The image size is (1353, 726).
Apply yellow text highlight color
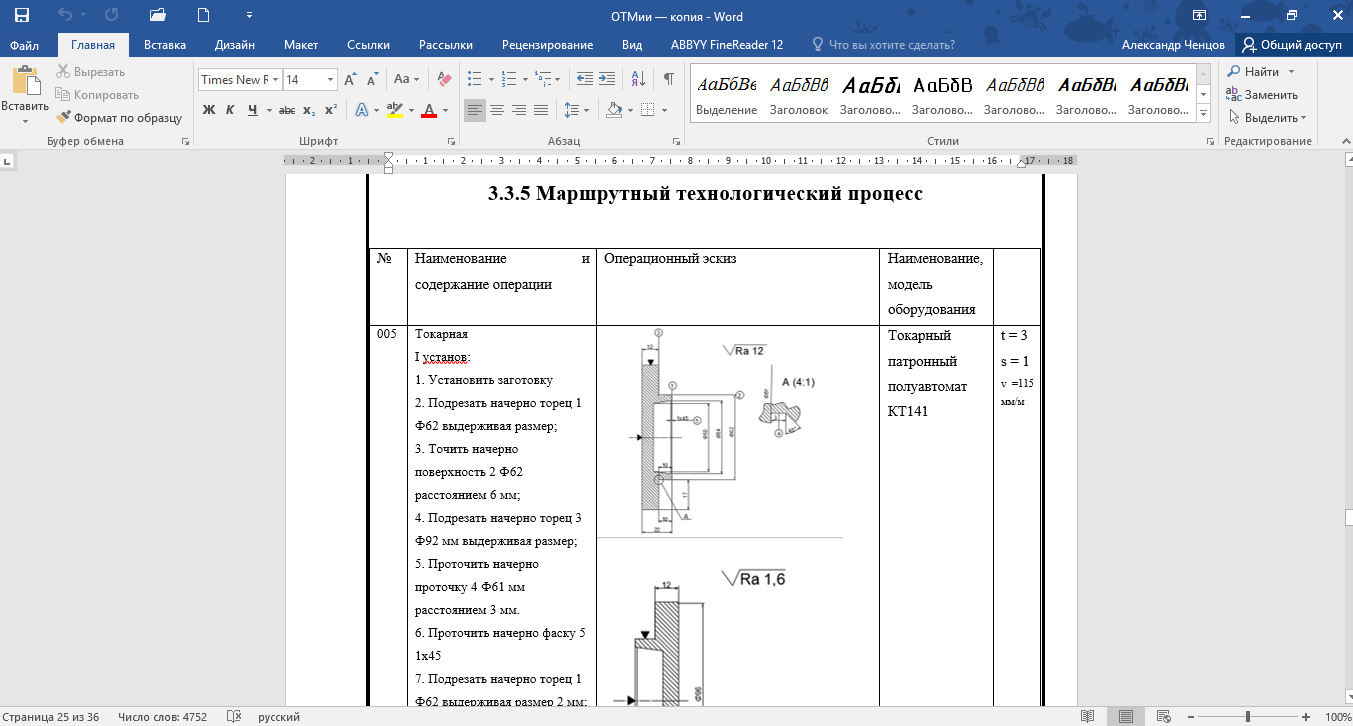tap(395, 110)
